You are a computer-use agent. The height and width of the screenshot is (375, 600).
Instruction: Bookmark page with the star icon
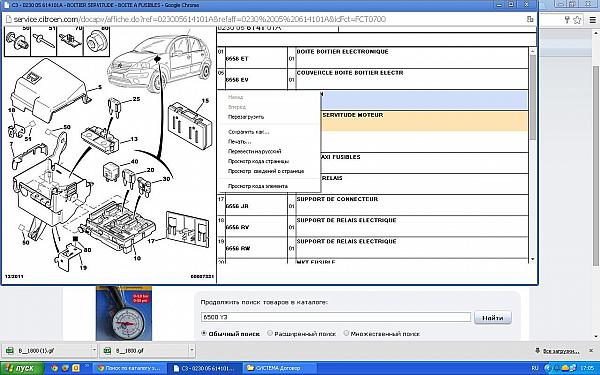[577, 20]
